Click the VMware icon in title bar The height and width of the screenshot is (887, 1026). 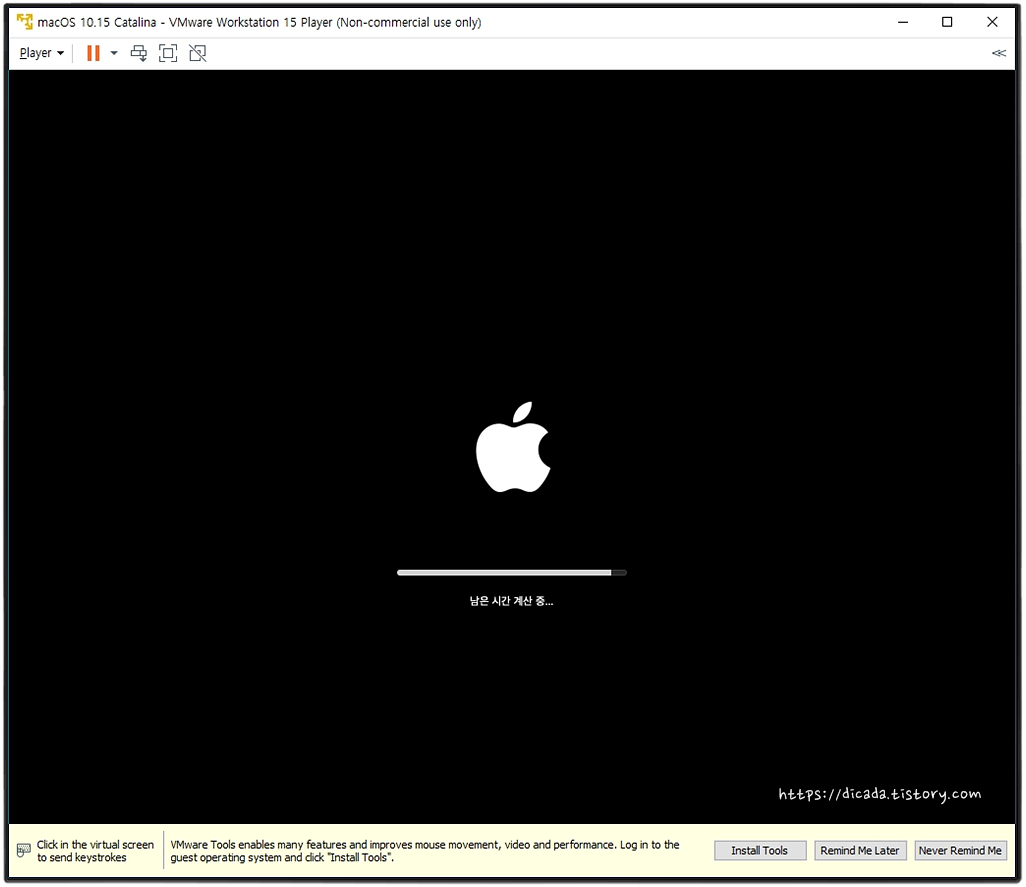click(x=24, y=22)
